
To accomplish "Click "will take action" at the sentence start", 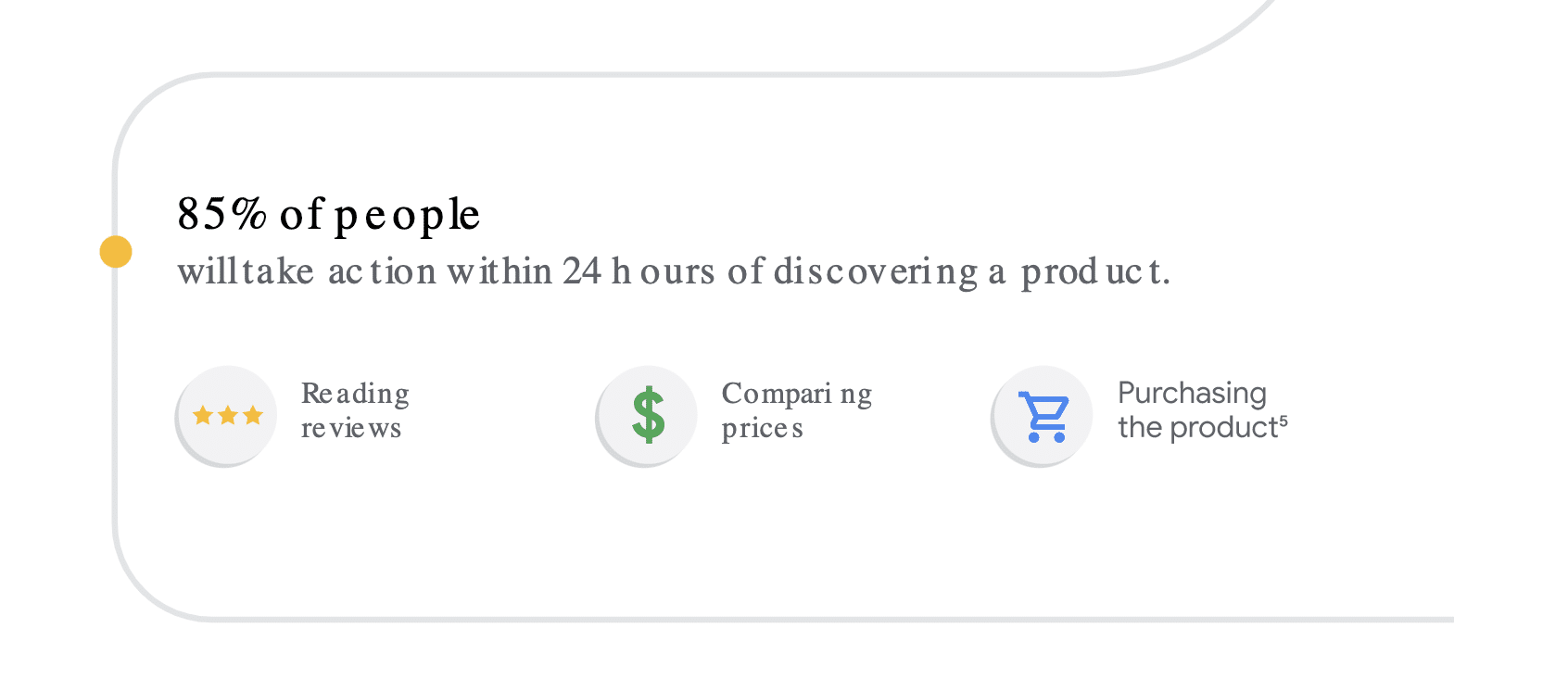I will [307, 271].
